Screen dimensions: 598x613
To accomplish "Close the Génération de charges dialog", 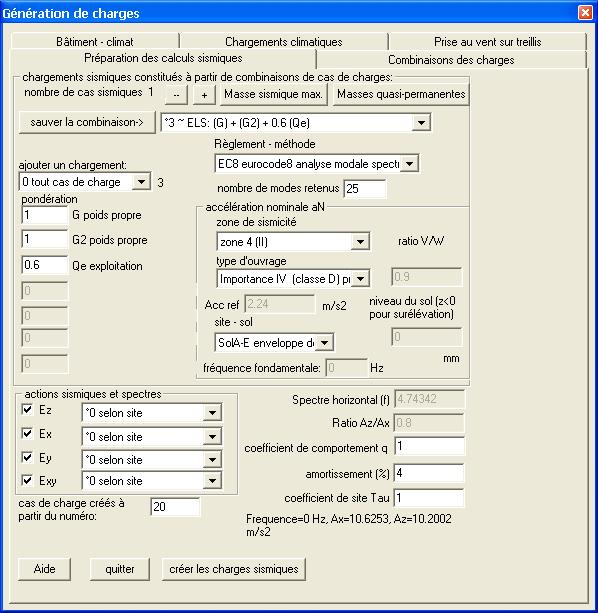I will coord(585,13).
